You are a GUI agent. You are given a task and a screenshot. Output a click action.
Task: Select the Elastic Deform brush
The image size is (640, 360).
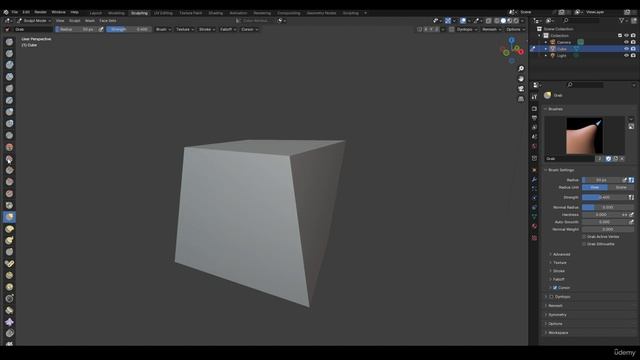point(9,229)
